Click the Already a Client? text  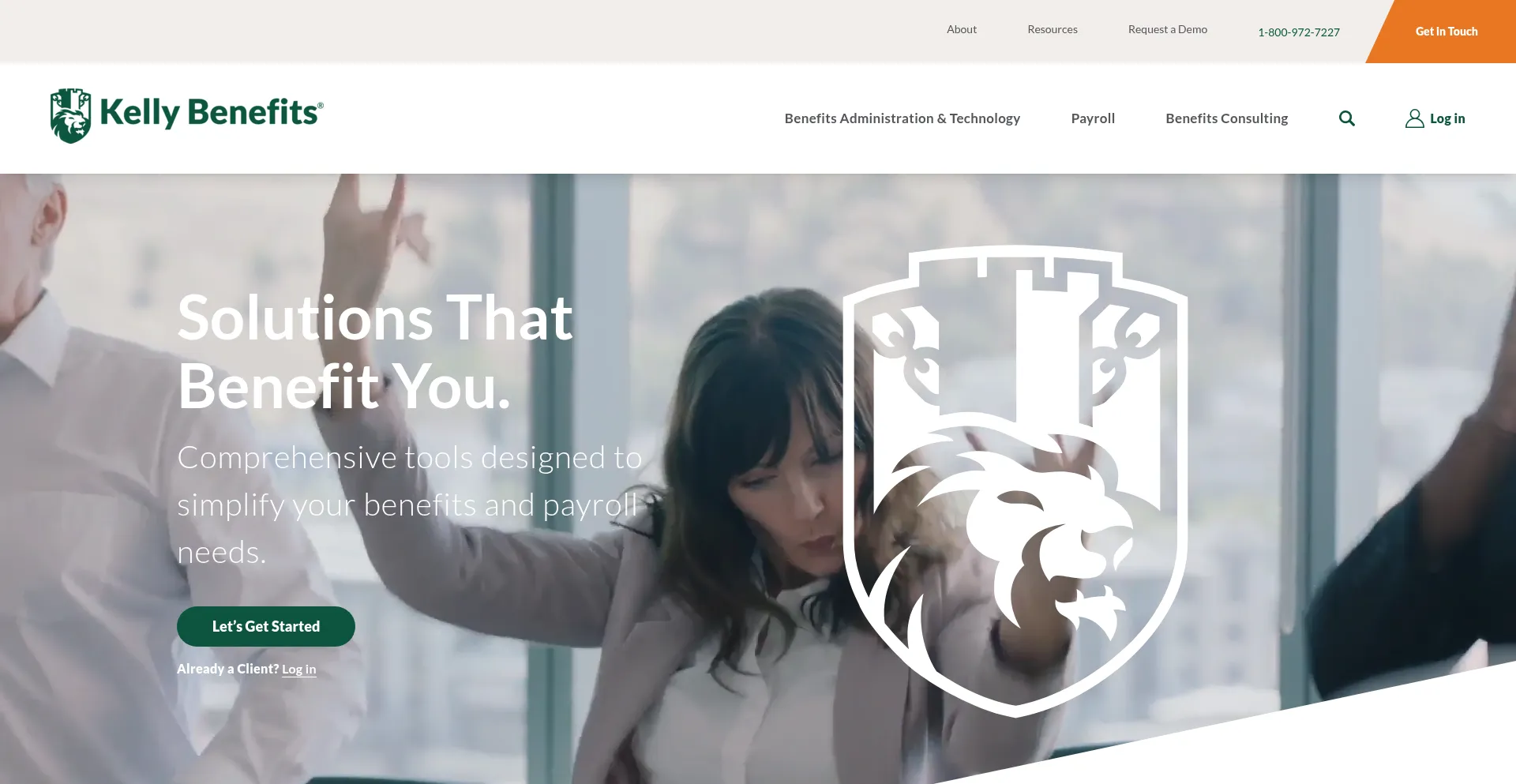point(227,669)
